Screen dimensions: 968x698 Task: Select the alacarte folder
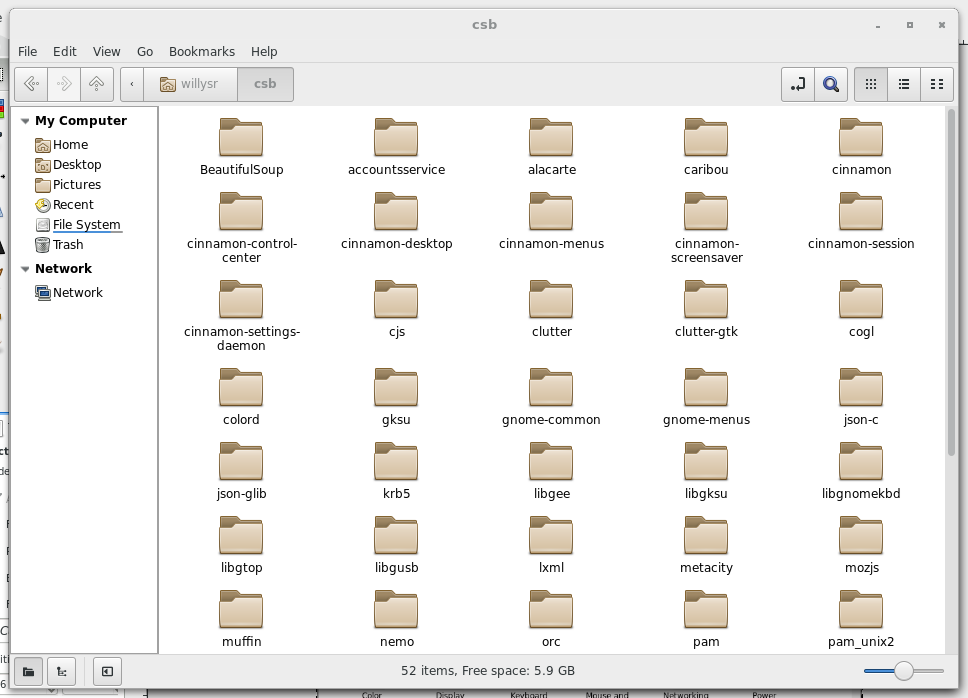tap(551, 147)
